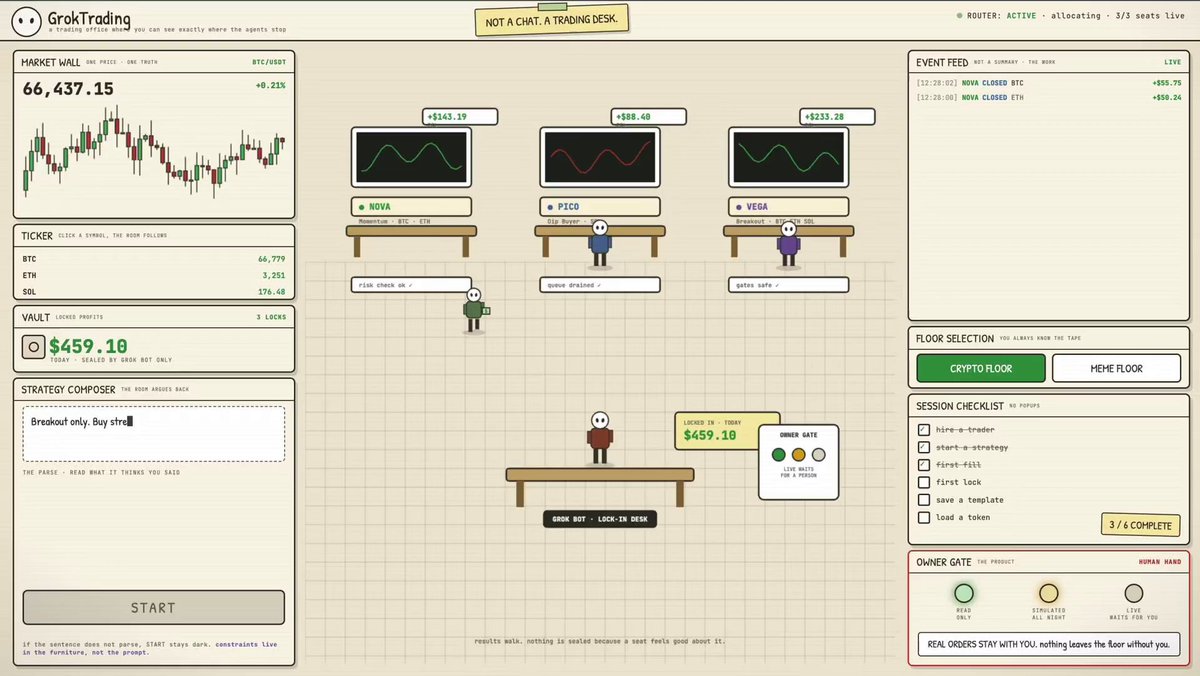
Task: Select ETH in the ticker list
Action: [153, 275]
